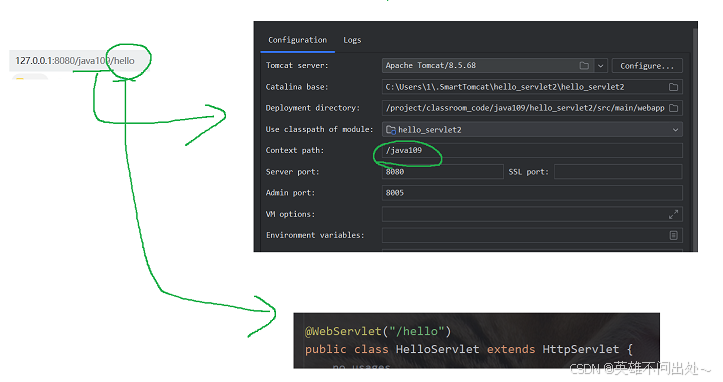Click the Context path: label
Image resolution: width=723 pixels, height=382 pixels.
(x=295, y=150)
